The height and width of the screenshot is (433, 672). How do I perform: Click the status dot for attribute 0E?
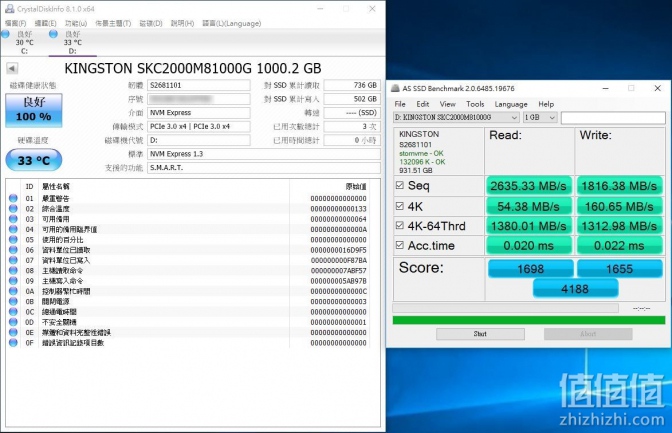(13, 332)
